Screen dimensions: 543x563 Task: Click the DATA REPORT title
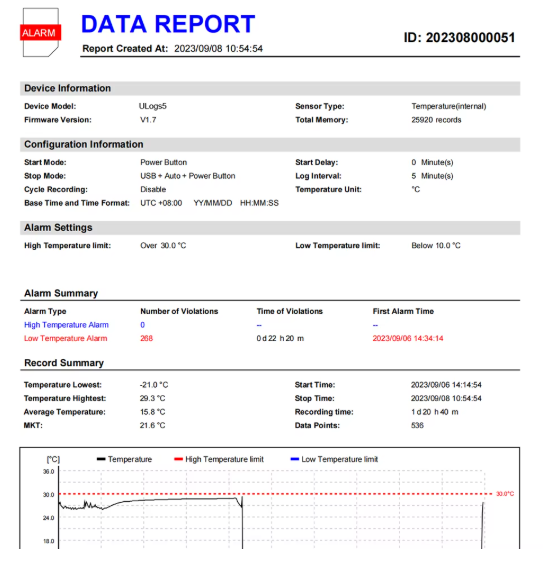(168, 24)
